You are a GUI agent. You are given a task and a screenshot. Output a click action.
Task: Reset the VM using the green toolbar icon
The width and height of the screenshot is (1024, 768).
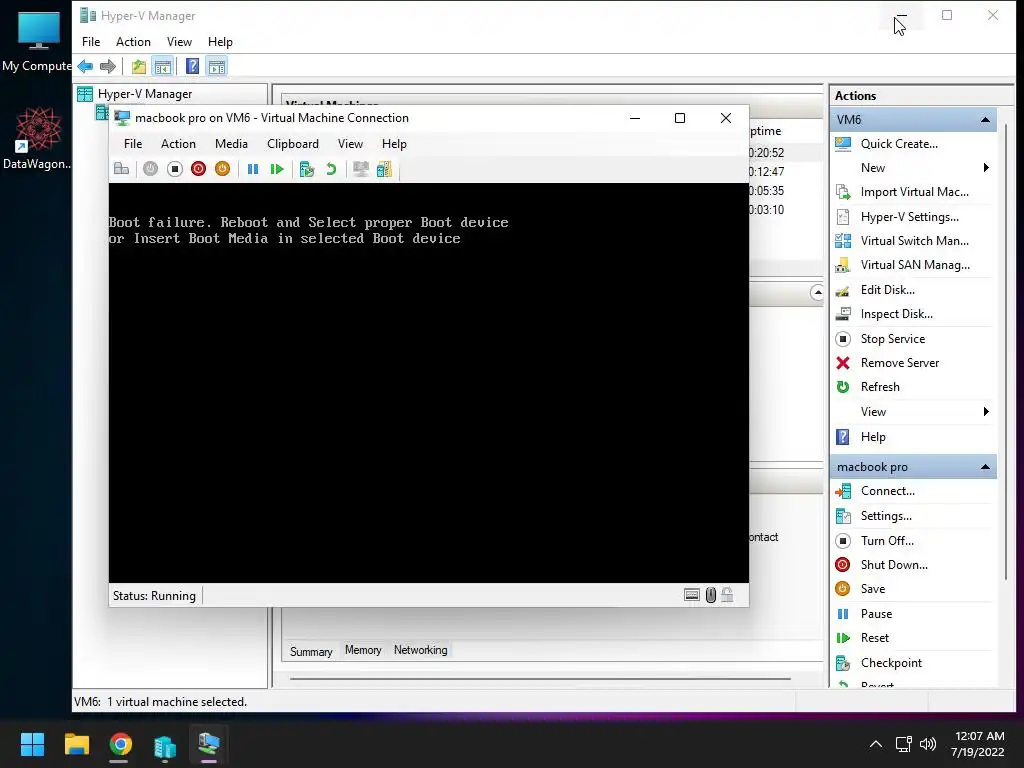point(277,169)
